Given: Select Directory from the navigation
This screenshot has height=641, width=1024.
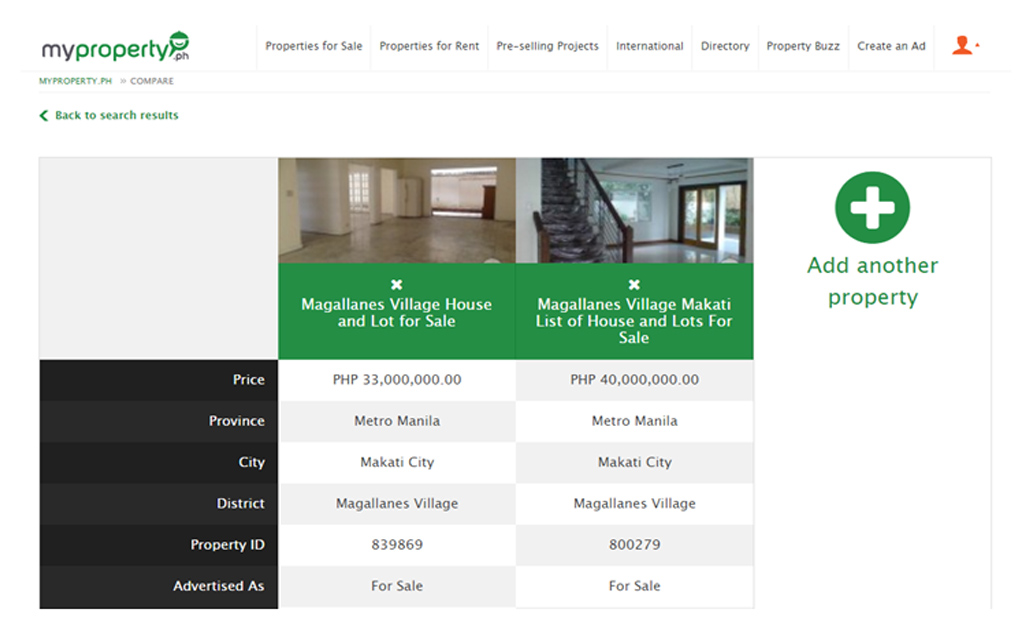Looking at the screenshot, I should (x=724, y=45).
